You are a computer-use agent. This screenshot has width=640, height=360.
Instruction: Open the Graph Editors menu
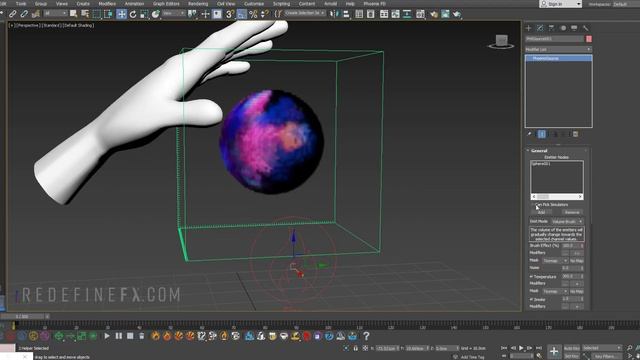tap(166, 4)
